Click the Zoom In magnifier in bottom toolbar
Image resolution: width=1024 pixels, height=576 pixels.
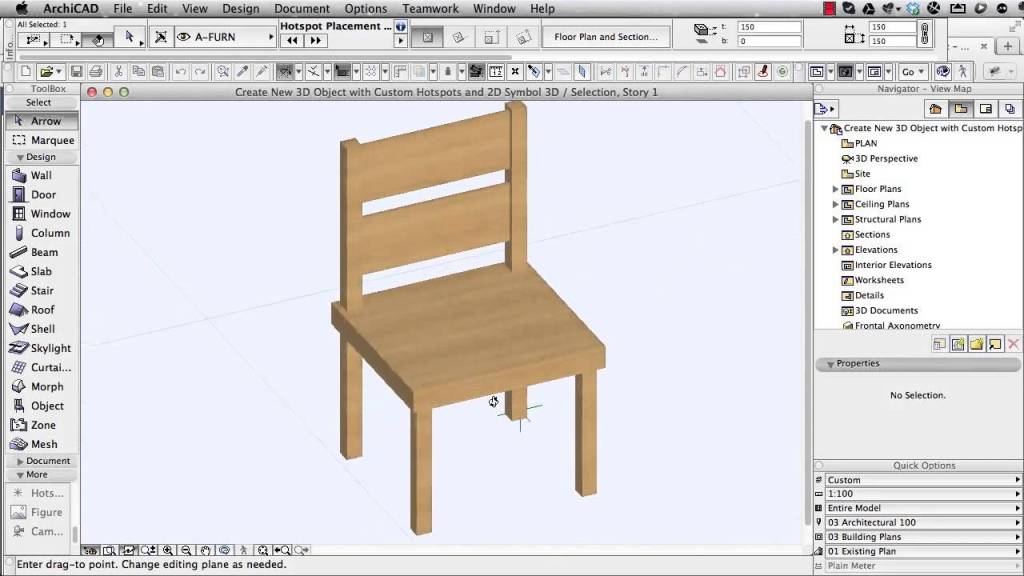167,549
